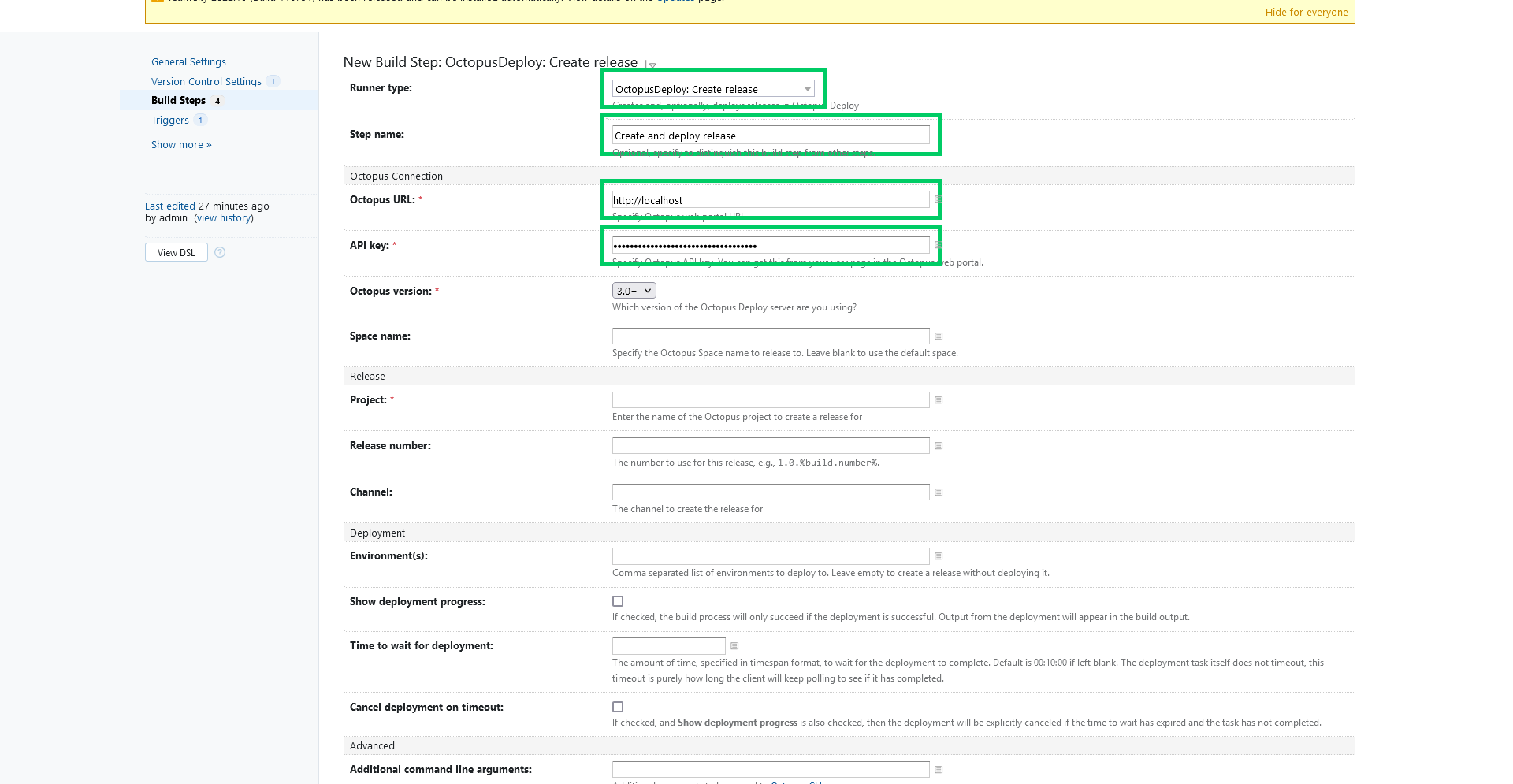Click into the API key field
The width and height of the screenshot is (1513, 784).
(x=771, y=246)
